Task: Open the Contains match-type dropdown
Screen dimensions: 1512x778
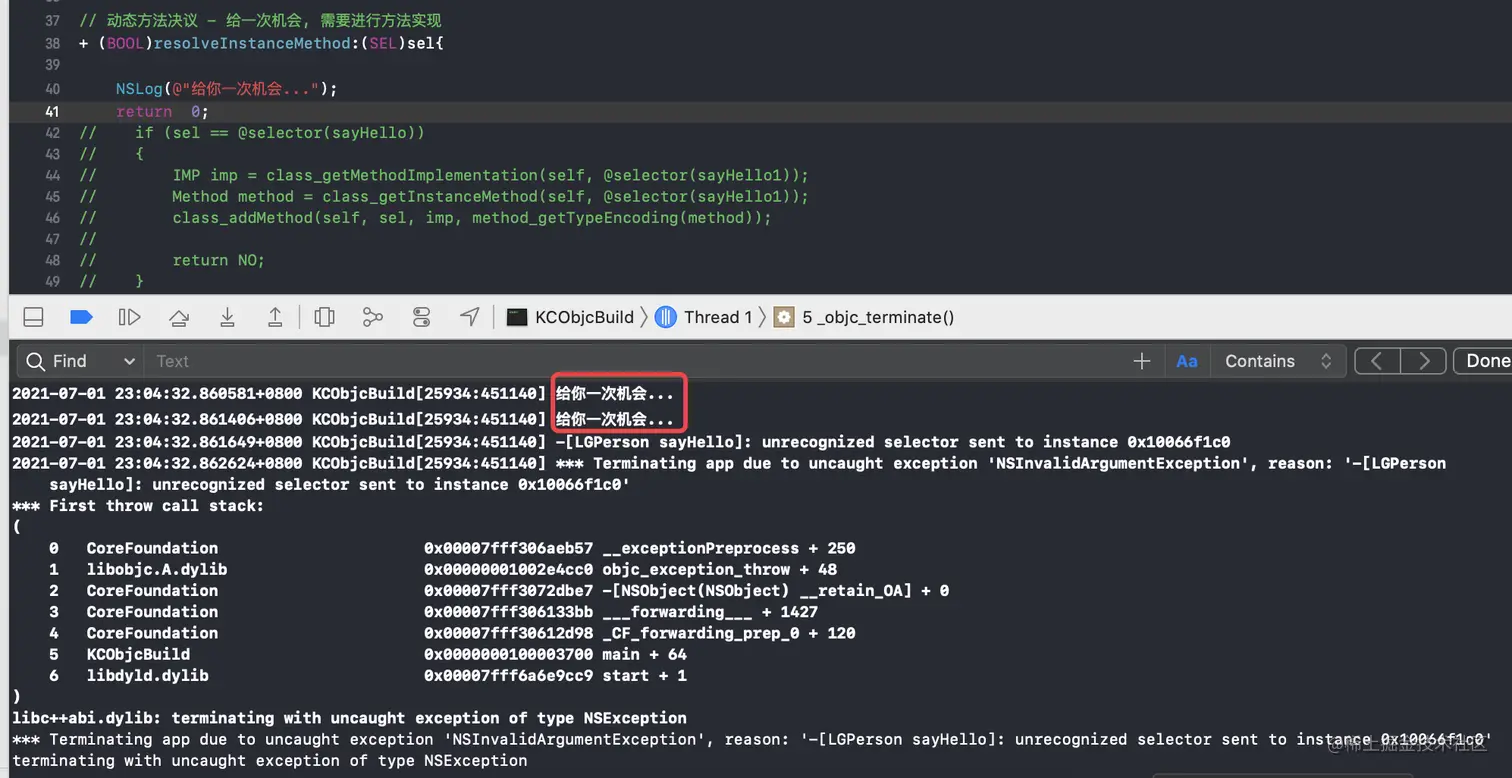Action: (1278, 361)
